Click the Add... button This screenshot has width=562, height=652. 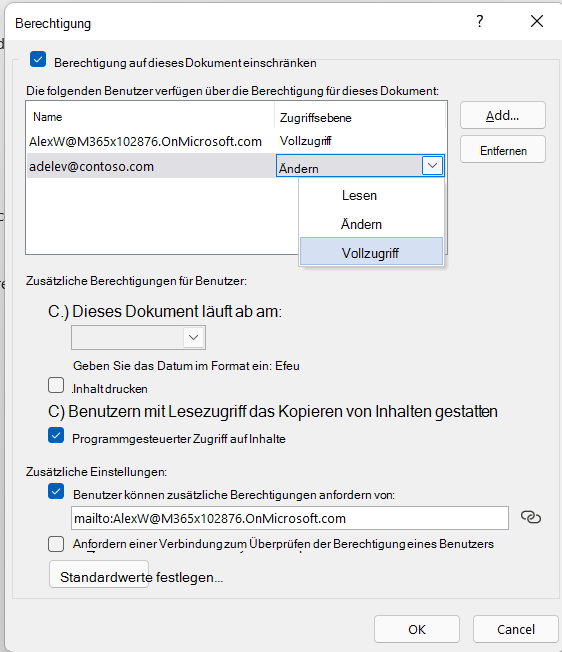click(x=503, y=115)
